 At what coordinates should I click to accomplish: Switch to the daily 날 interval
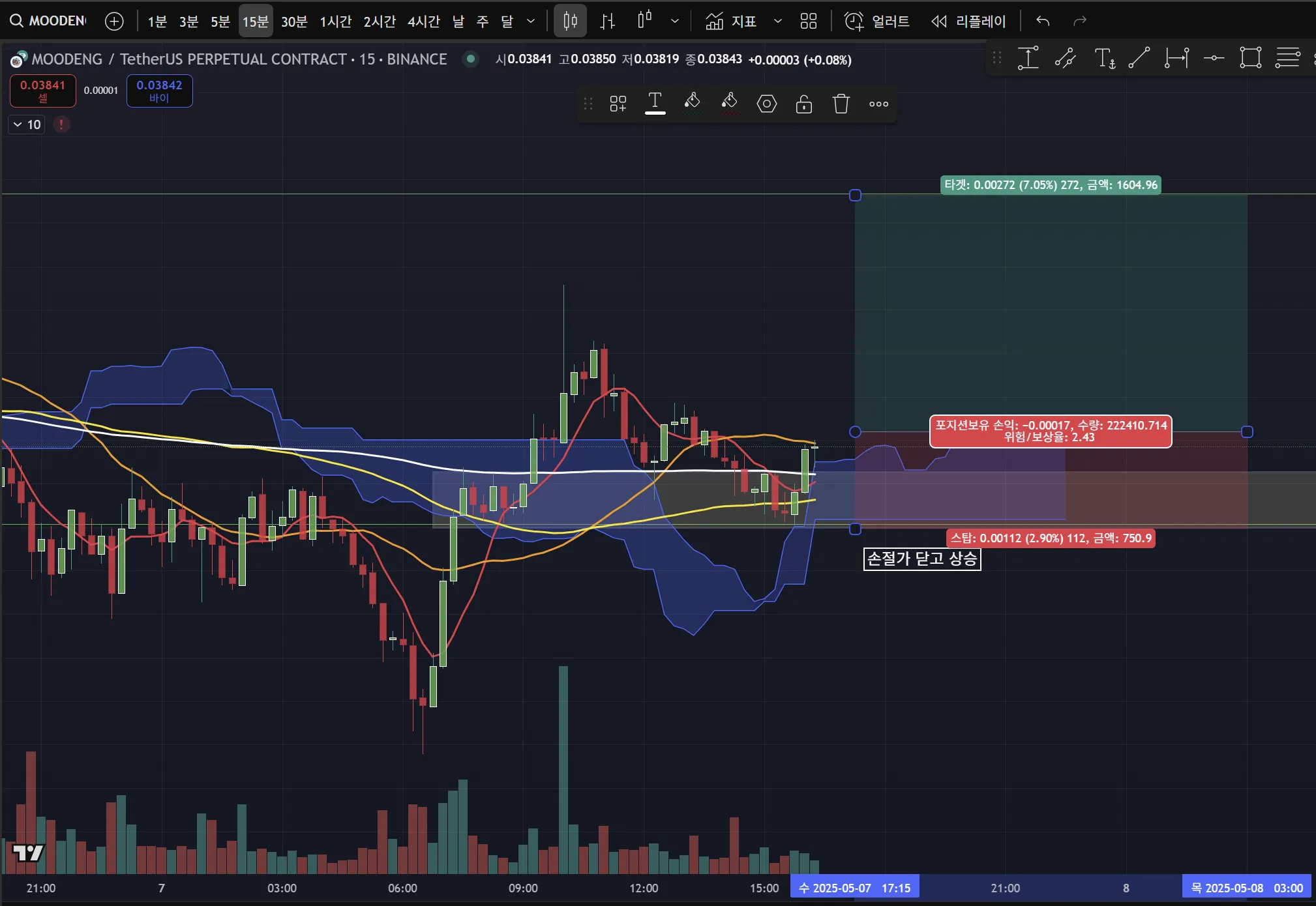click(458, 22)
